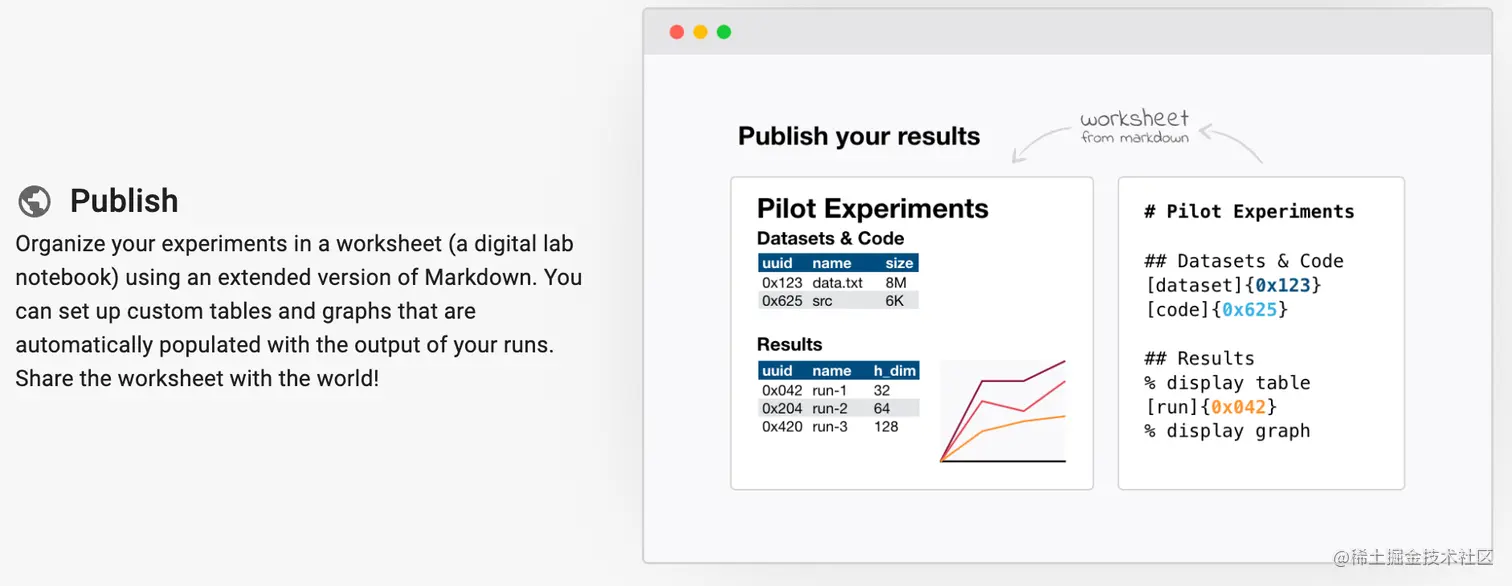
Task: Click the h_dim column header
Action: 894,371
